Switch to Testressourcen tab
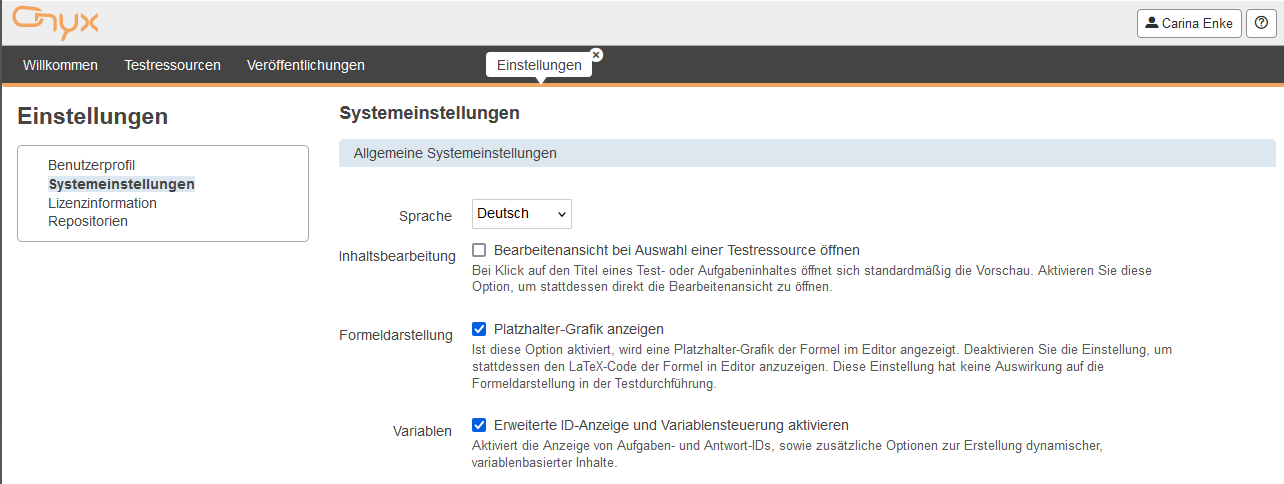The width and height of the screenshot is (1284, 484). [172, 65]
